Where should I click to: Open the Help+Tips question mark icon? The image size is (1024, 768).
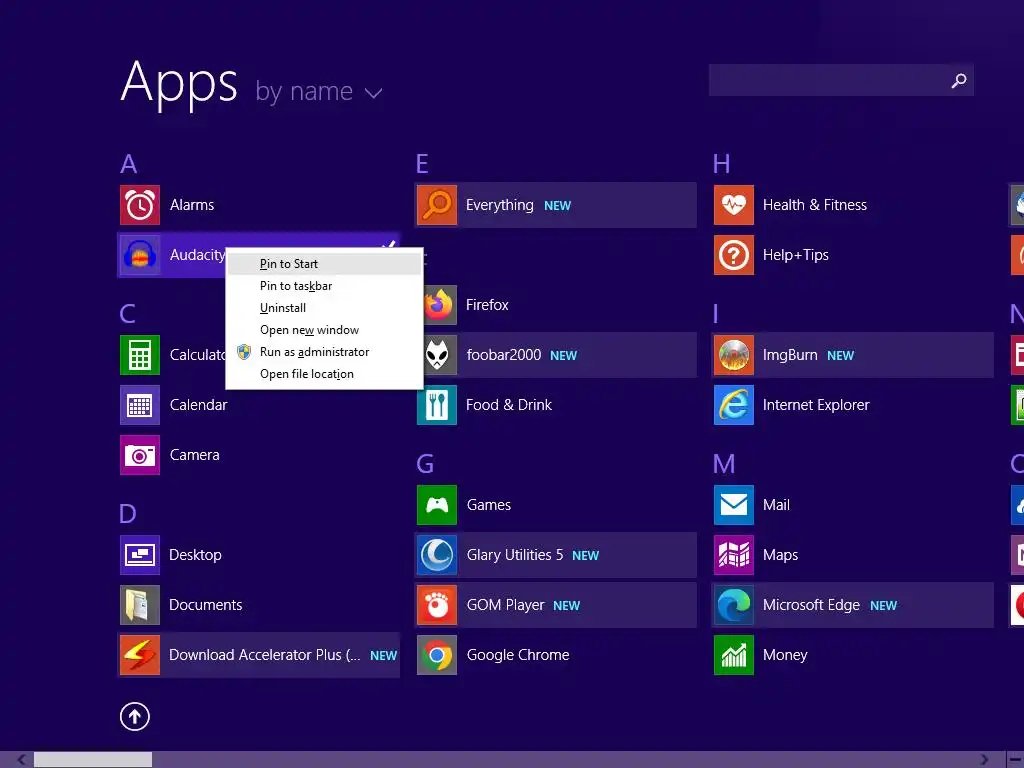[x=734, y=255]
